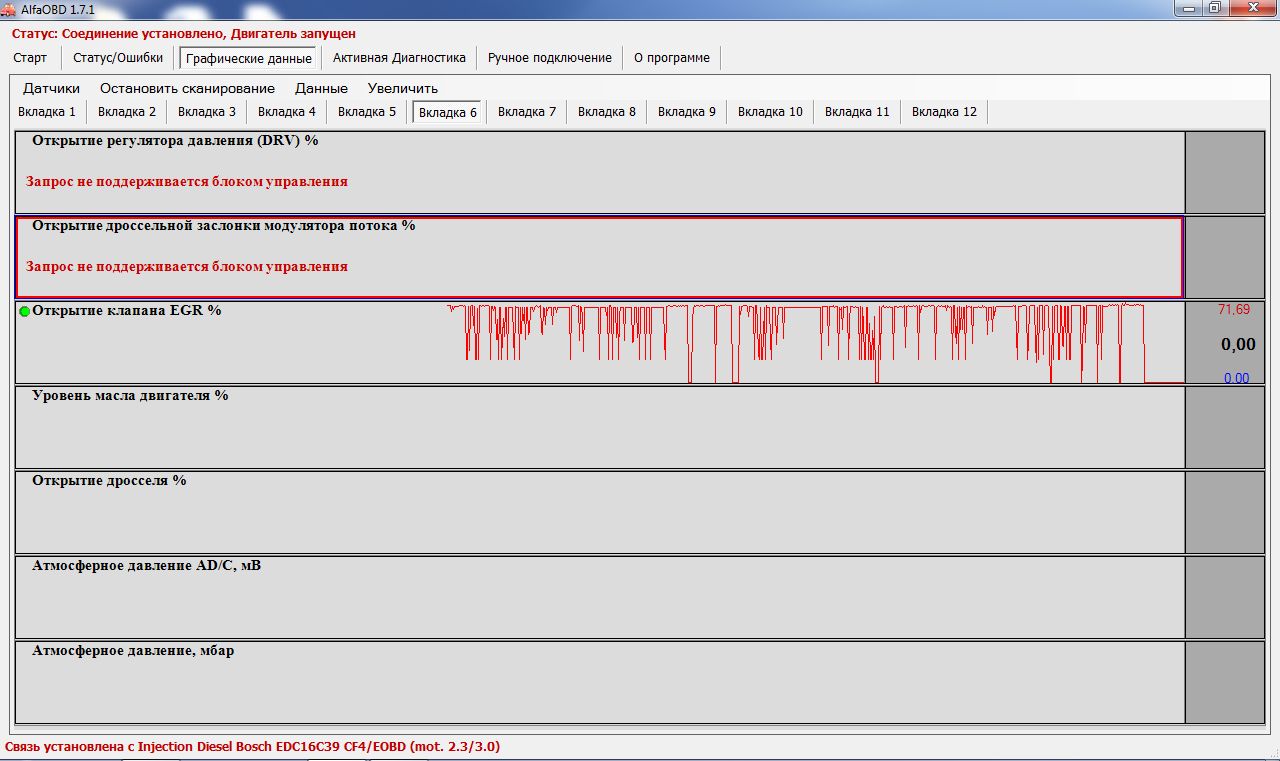Switch to Вкладка 8
The height and width of the screenshot is (761, 1280).
point(607,112)
